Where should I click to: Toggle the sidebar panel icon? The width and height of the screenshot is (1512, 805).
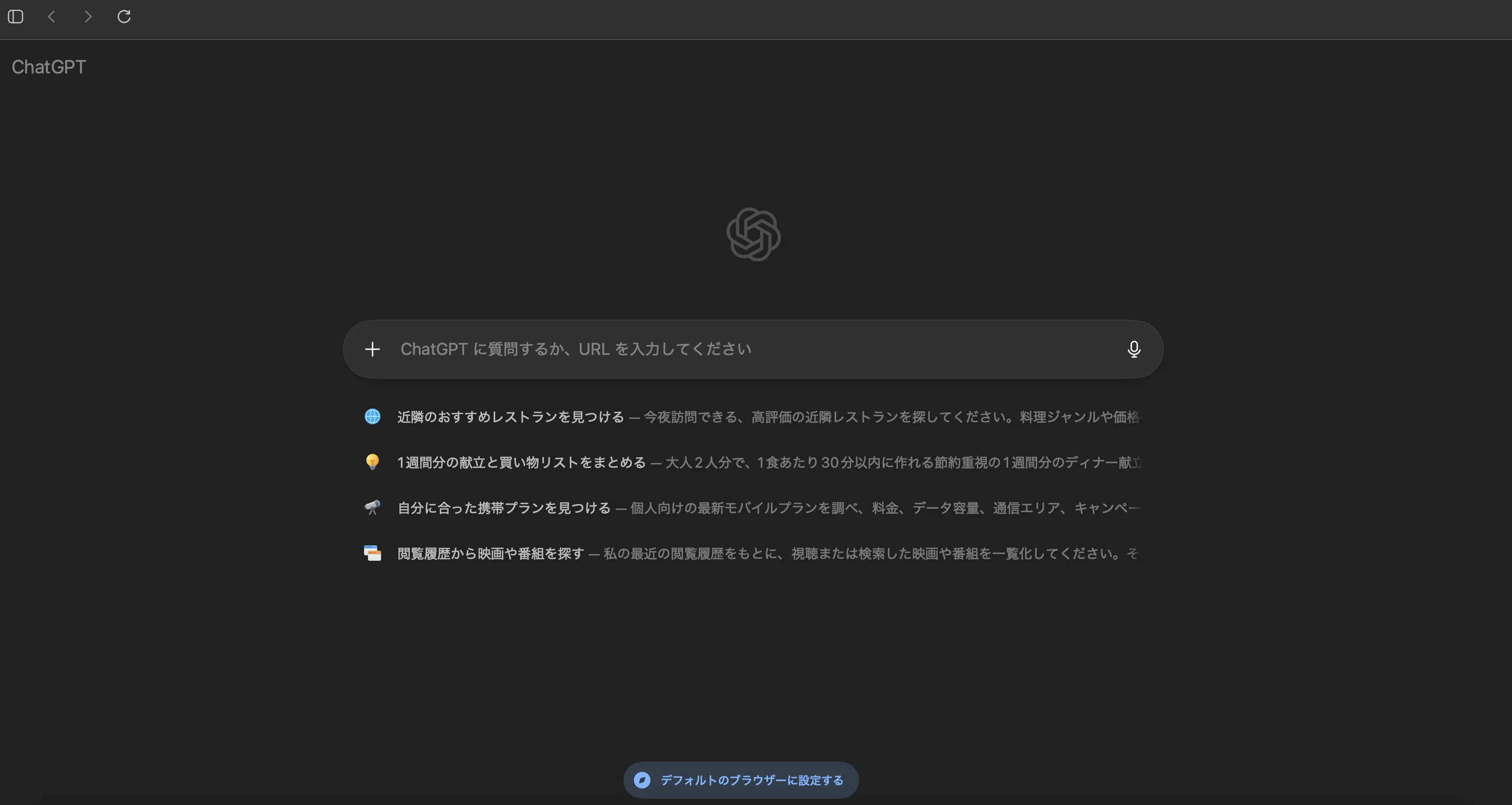pyautogui.click(x=16, y=17)
